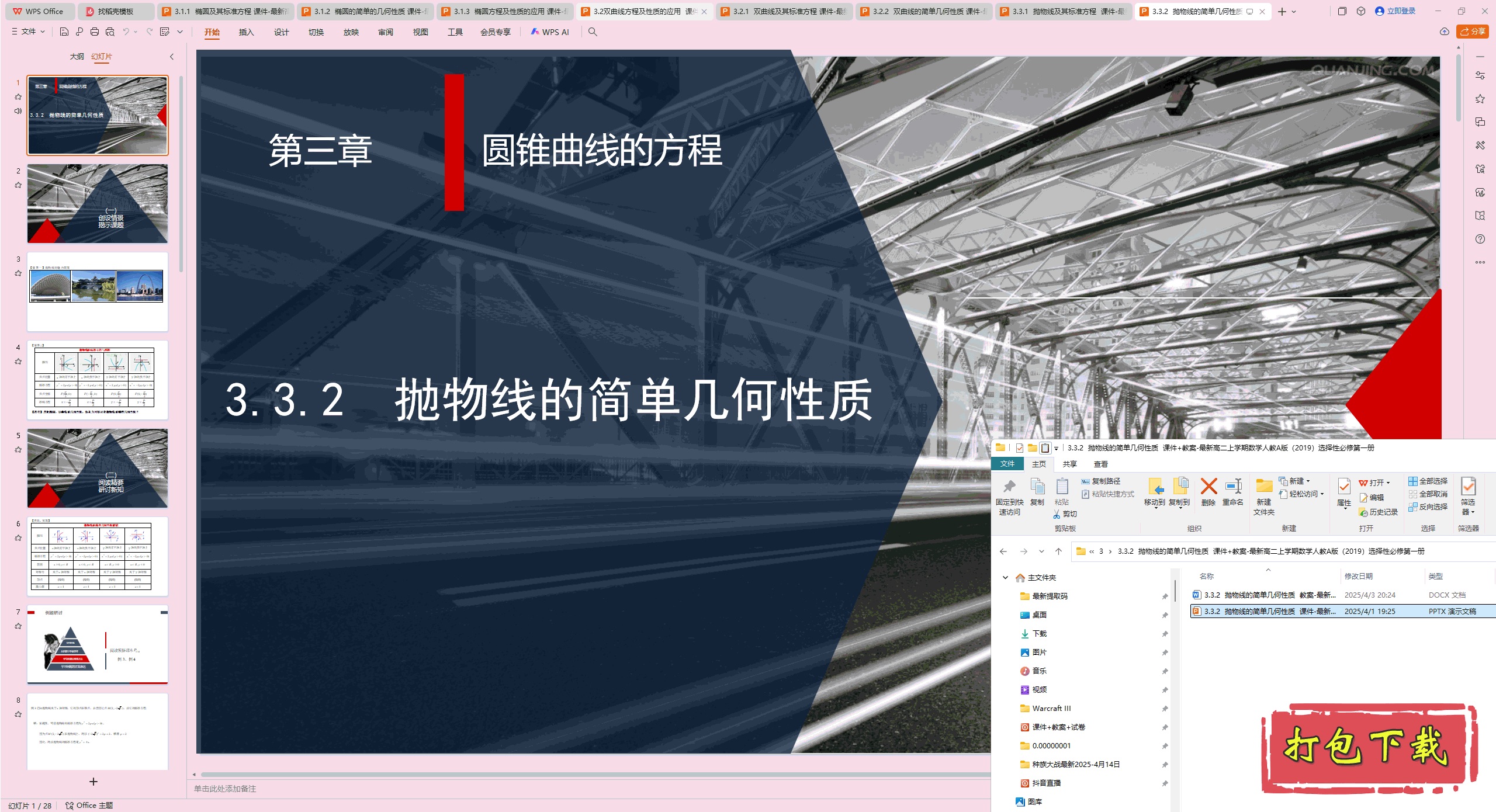Click New Folder icon in Explorer ribbon
Screen dimensions: 1496x812
1263,496
